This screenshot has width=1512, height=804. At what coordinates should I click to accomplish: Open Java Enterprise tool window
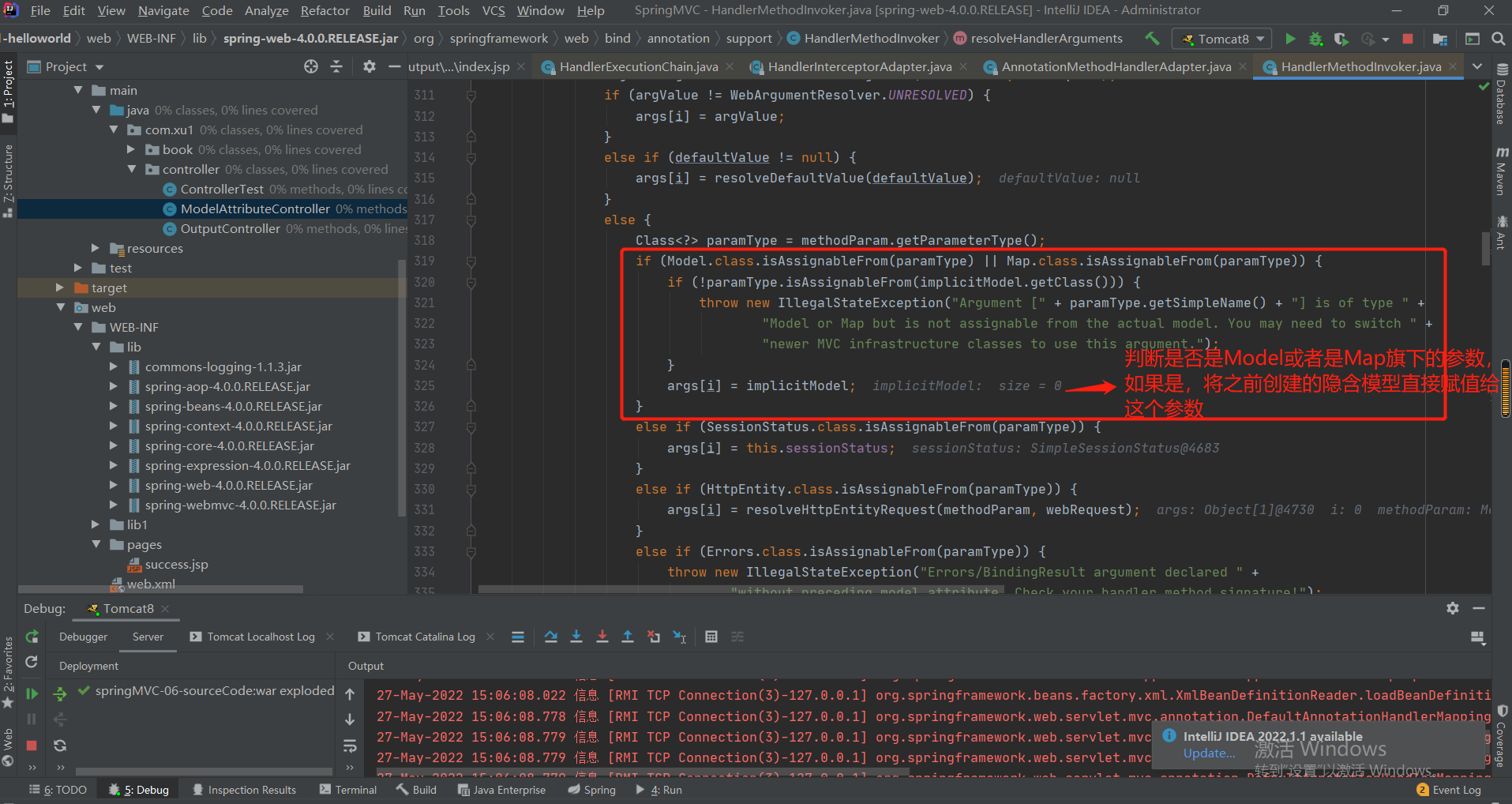point(501,790)
